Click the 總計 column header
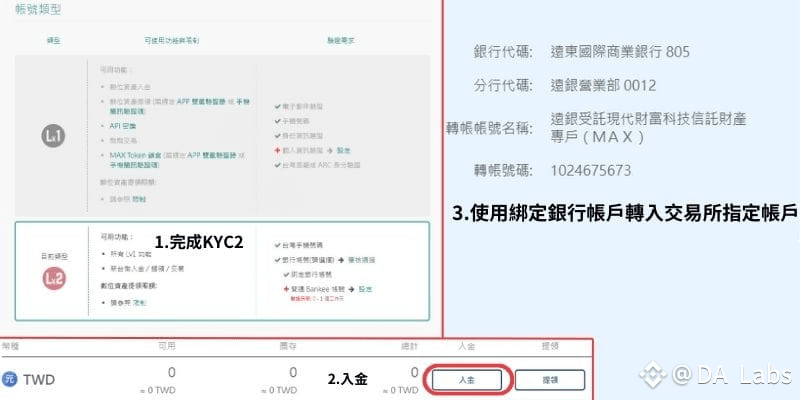 click(x=410, y=346)
